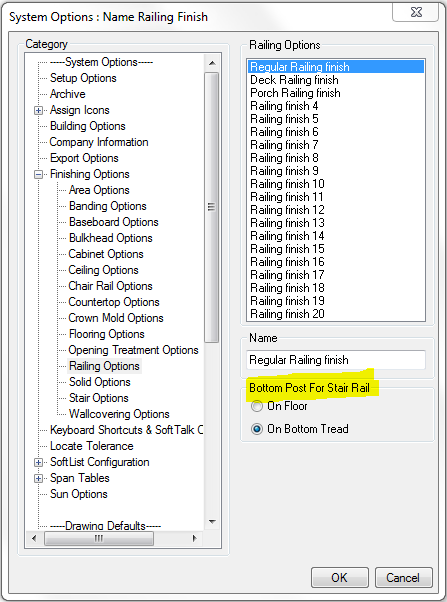Select Company Information in category tree

pos(99,142)
